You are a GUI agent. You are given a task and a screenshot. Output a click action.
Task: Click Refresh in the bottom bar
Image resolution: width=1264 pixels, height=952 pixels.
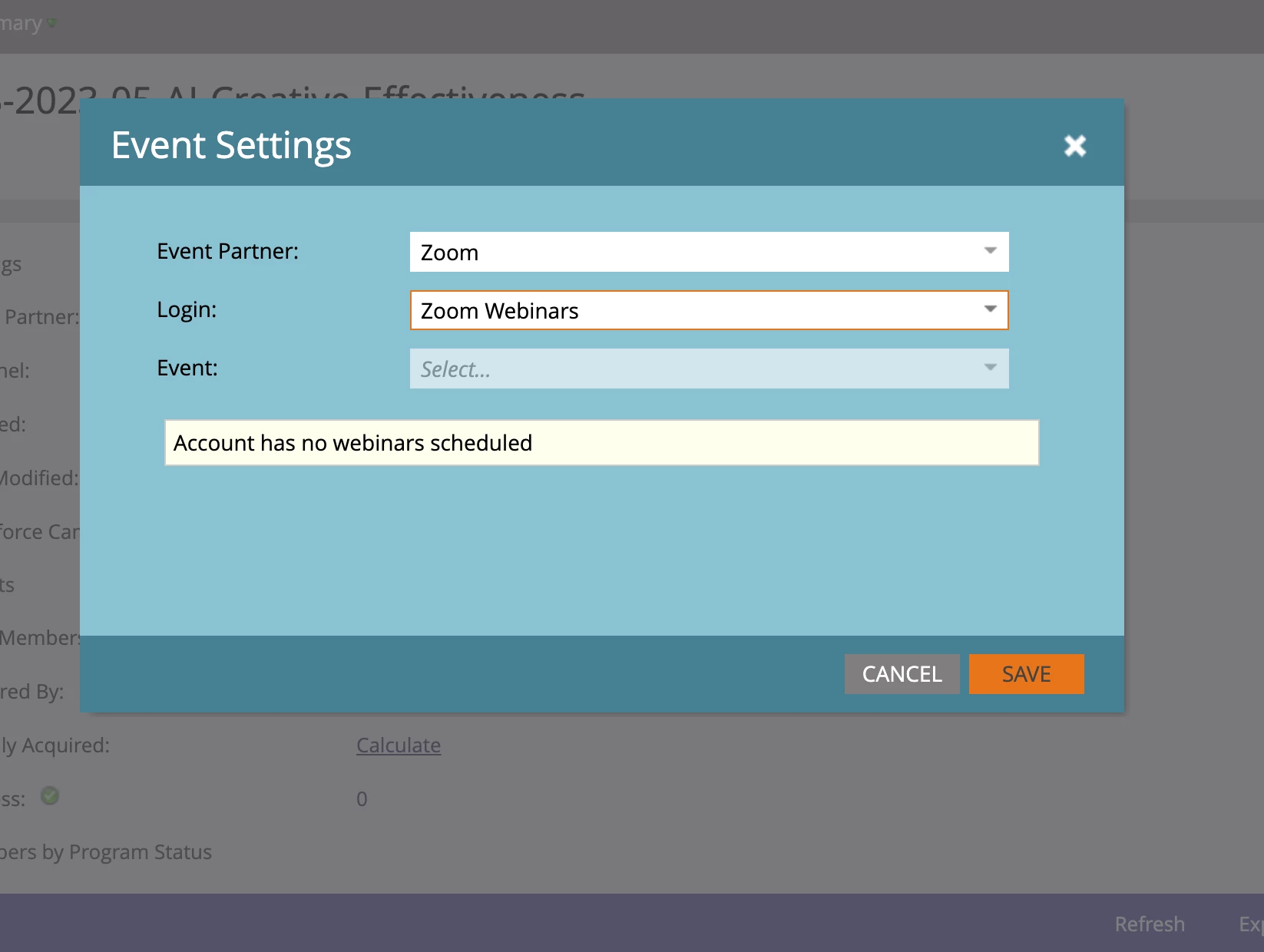click(x=1150, y=924)
